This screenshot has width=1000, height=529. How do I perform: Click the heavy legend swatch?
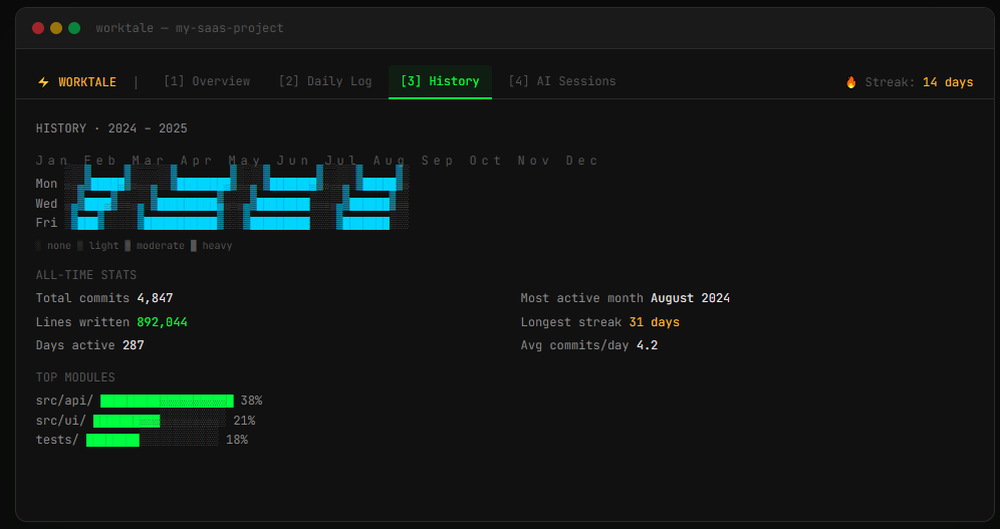[x=194, y=246]
